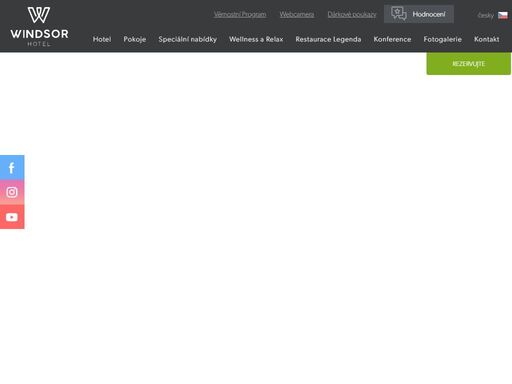Open the Hotel menu item
The height and width of the screenshot is (384, 512).
point(102,39)
